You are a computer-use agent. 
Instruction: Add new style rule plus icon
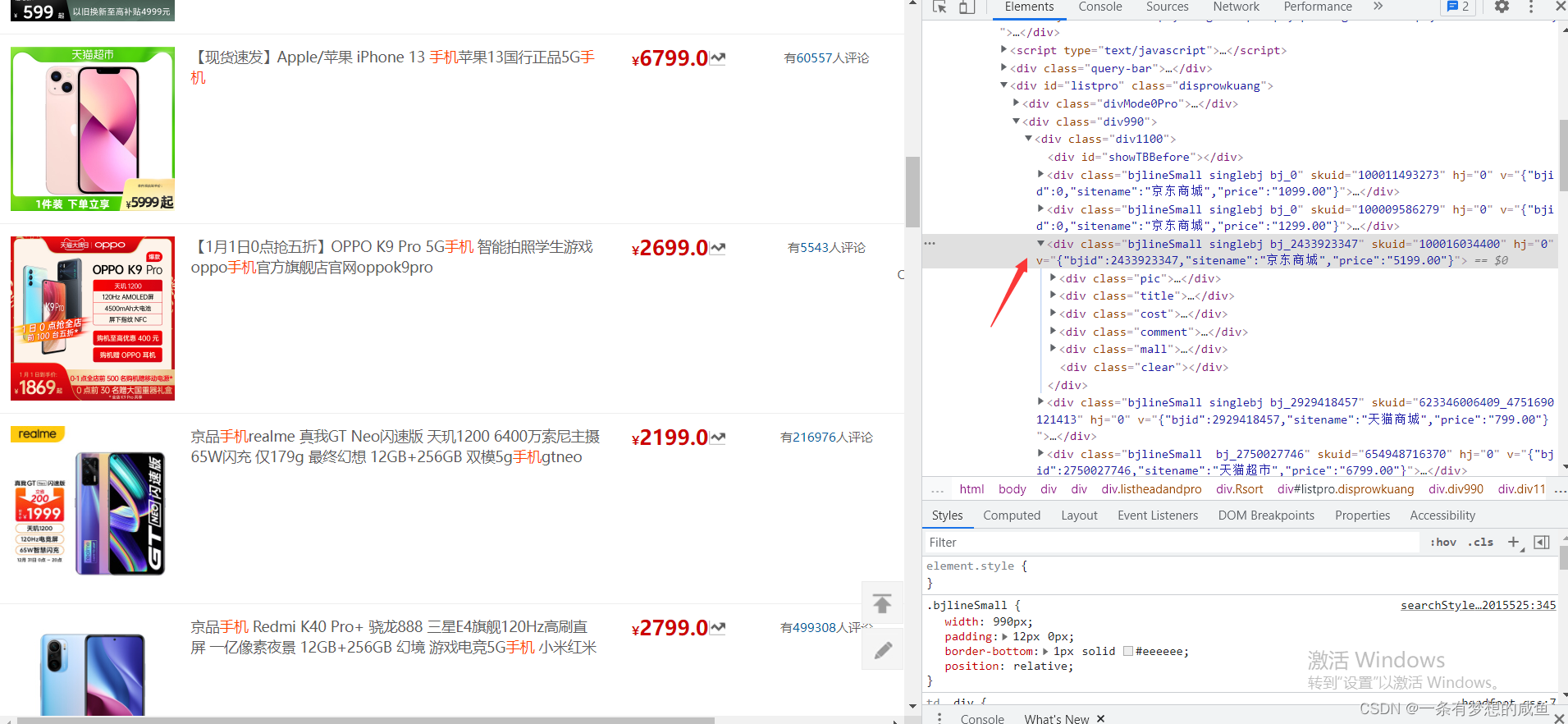(1514, 542)
